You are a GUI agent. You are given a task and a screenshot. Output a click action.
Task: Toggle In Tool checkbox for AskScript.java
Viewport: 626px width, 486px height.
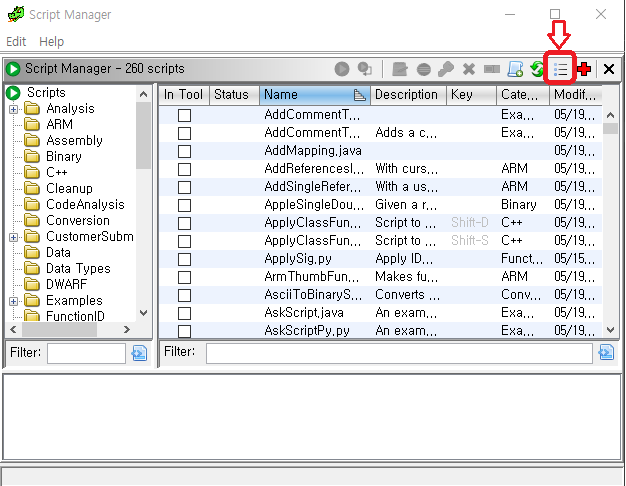pyautogui.click(x=184, y=313)
